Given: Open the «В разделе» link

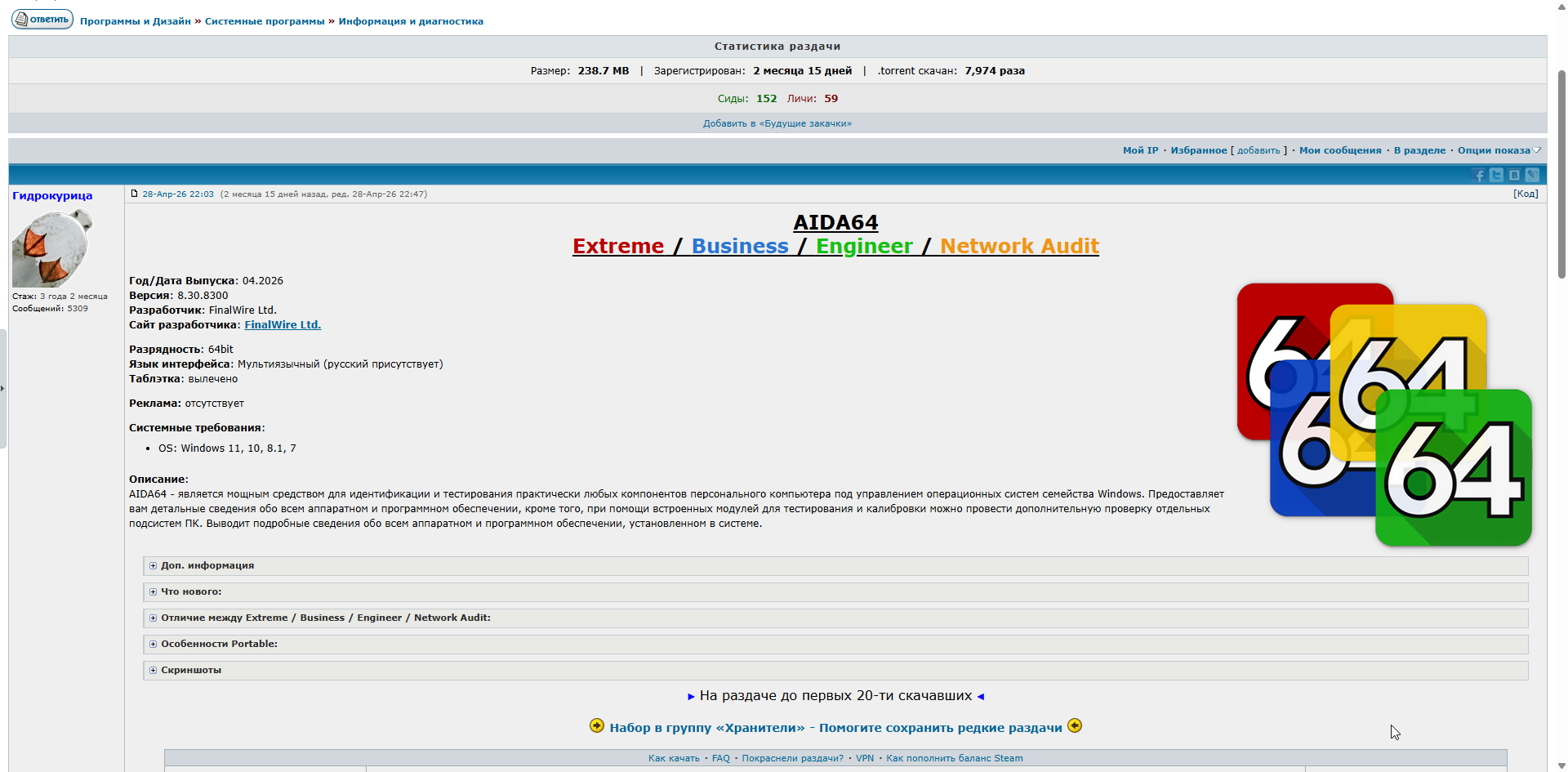Looking at the screenshot, I should (1419, 150).
